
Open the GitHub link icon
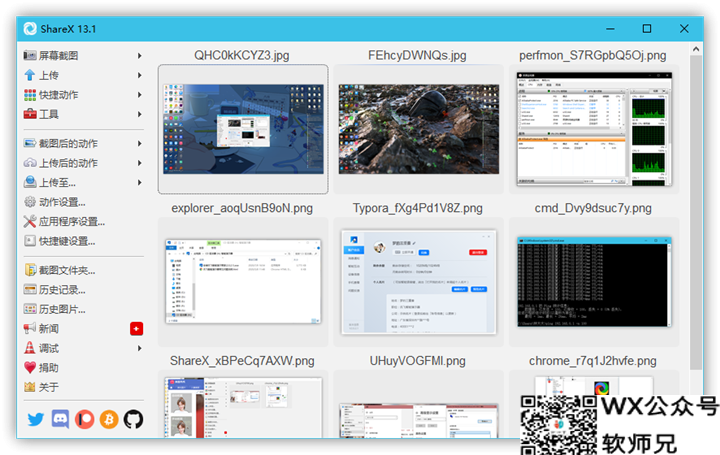pos(133,419)
